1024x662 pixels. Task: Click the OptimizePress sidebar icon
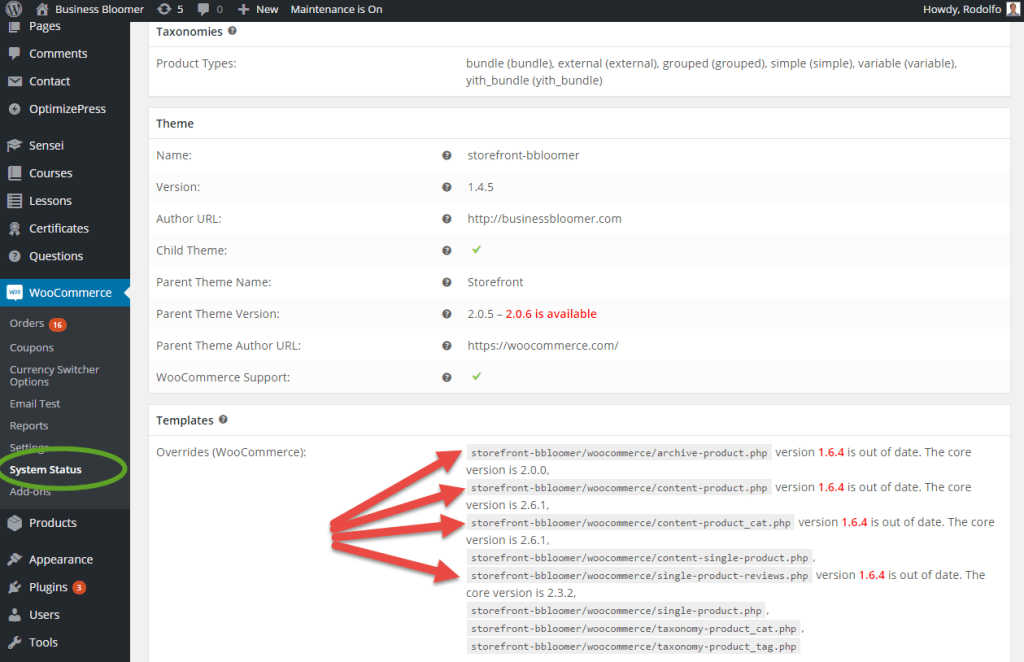click(x=14, y=109)
